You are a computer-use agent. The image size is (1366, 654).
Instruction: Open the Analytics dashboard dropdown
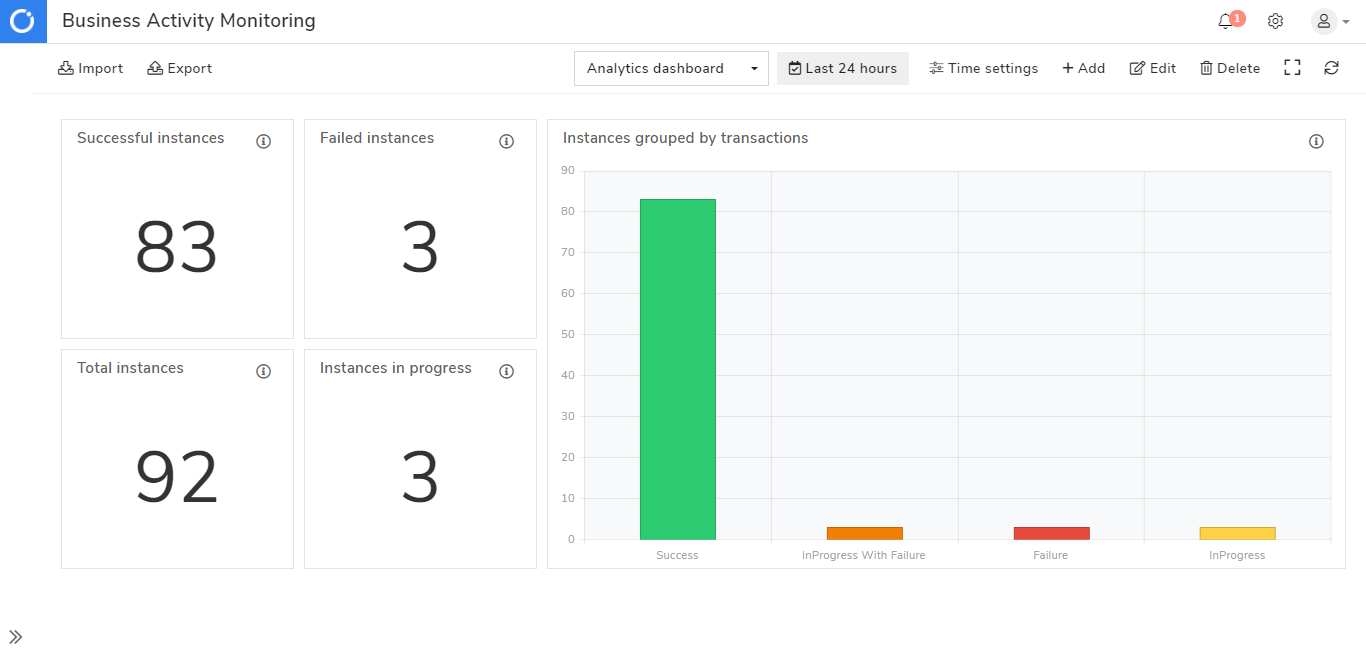tap(671, 68)
